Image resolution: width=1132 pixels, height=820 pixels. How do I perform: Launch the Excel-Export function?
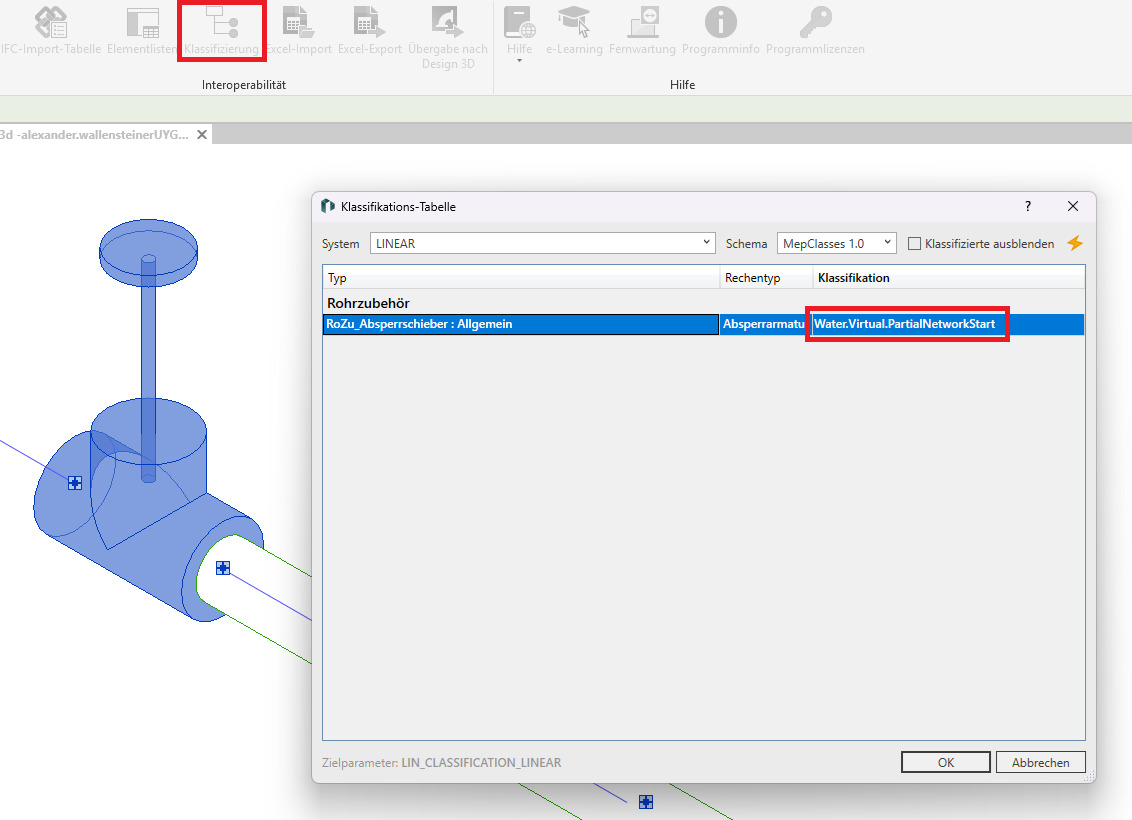(x=369, y=30)
